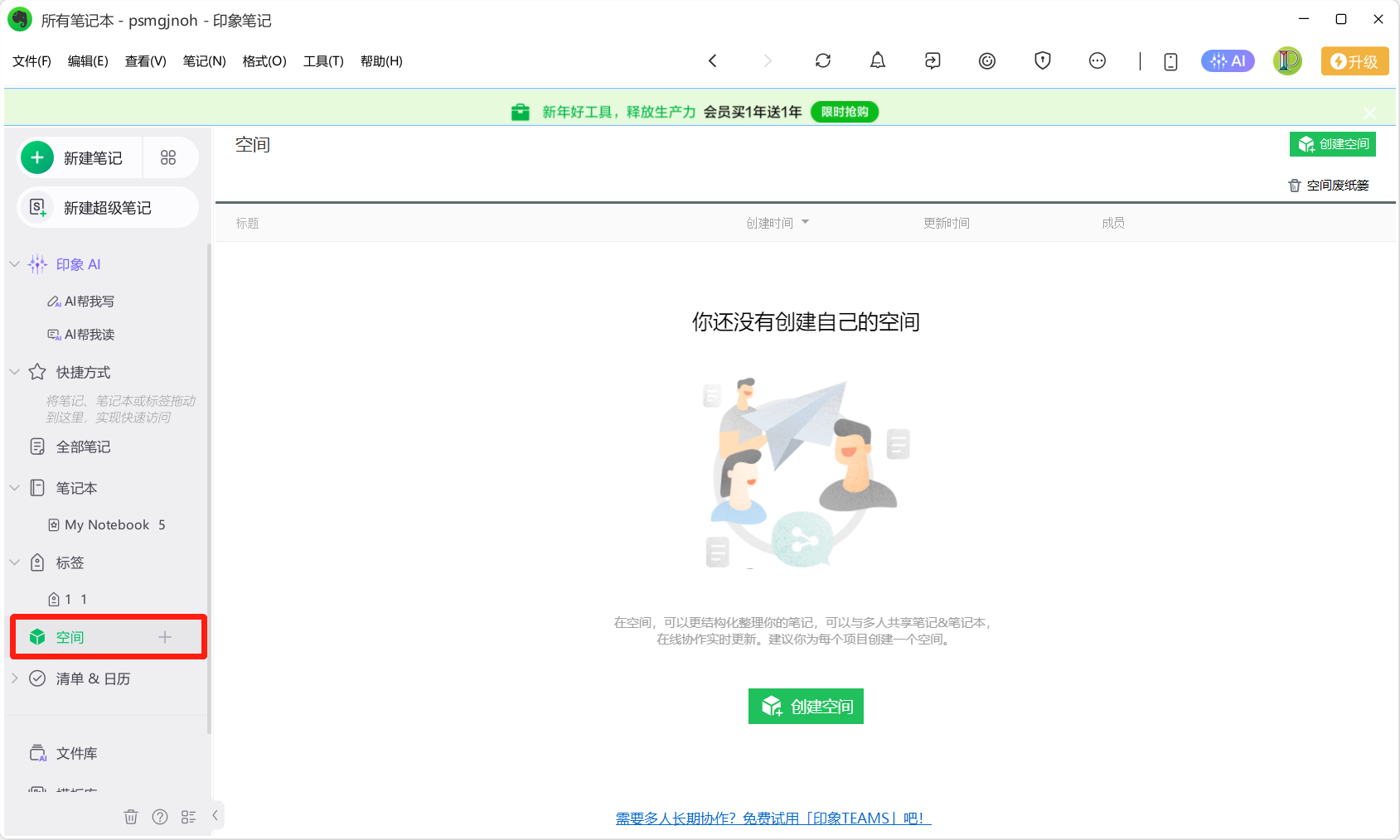Click the 更新时间 column header

947,223
